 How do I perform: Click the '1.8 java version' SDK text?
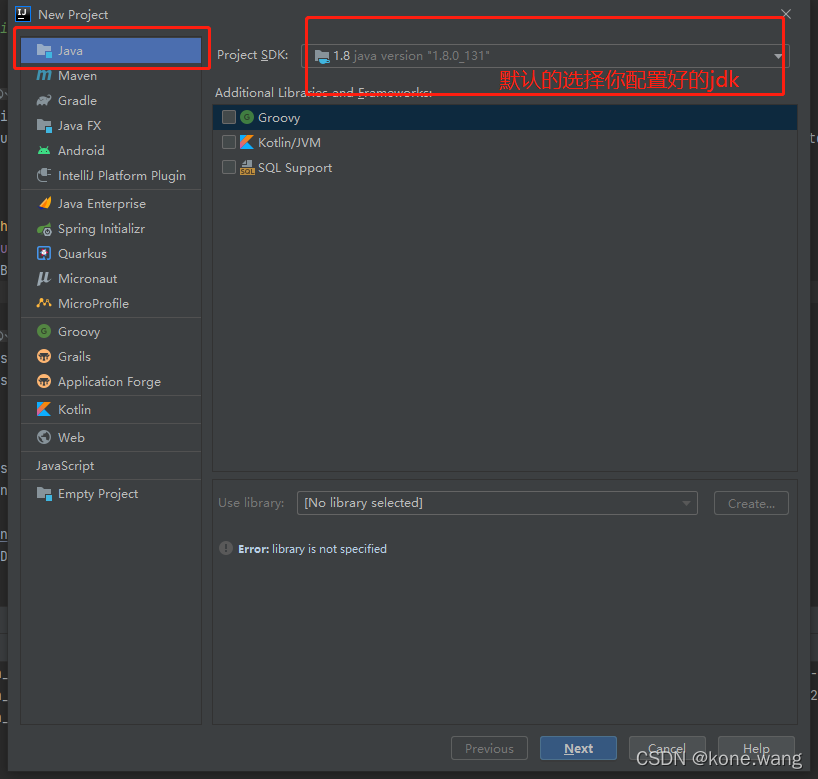tap(412, 56)
